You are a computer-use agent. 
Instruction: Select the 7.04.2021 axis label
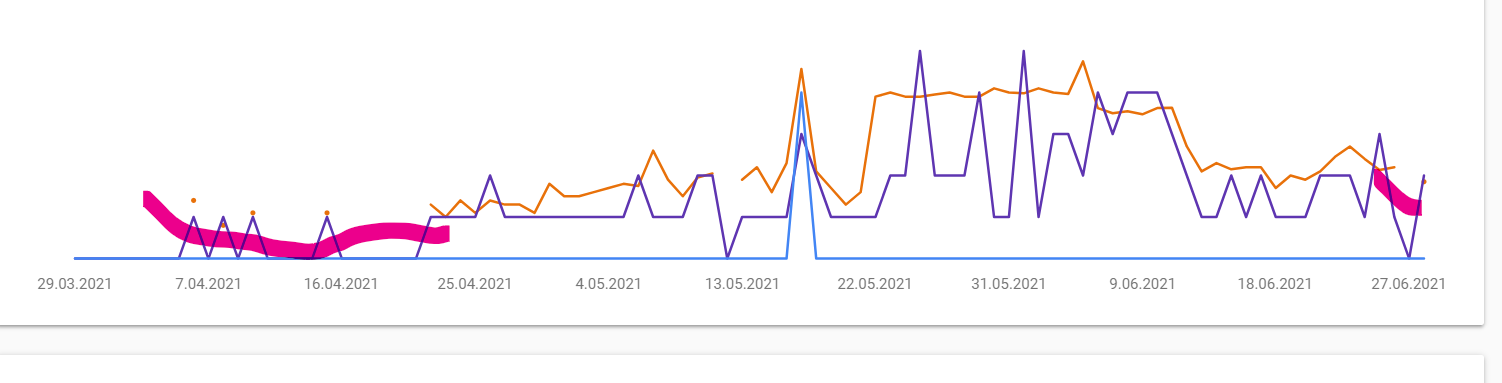tap(208, 284)
